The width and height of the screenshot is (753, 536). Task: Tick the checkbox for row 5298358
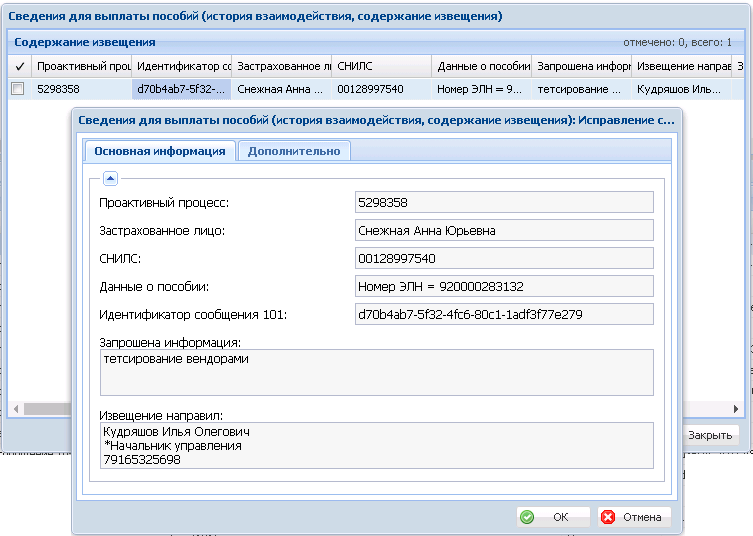18,89
